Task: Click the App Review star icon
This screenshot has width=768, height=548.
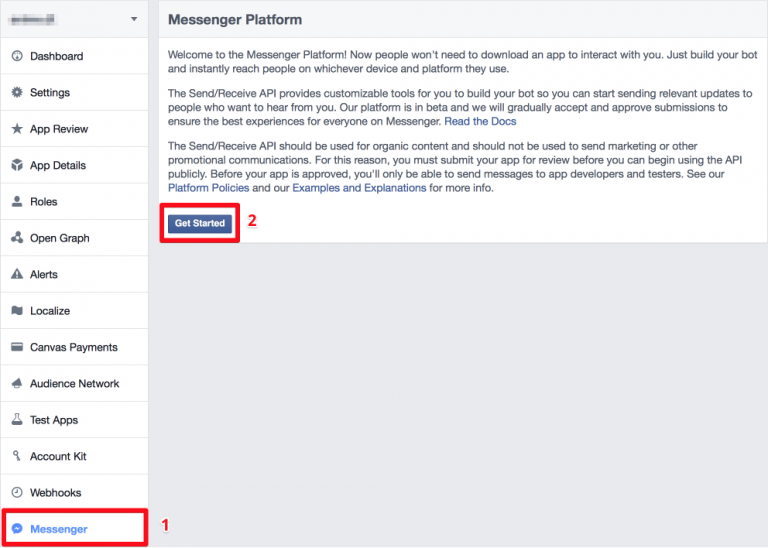Action: click(17, 129)
